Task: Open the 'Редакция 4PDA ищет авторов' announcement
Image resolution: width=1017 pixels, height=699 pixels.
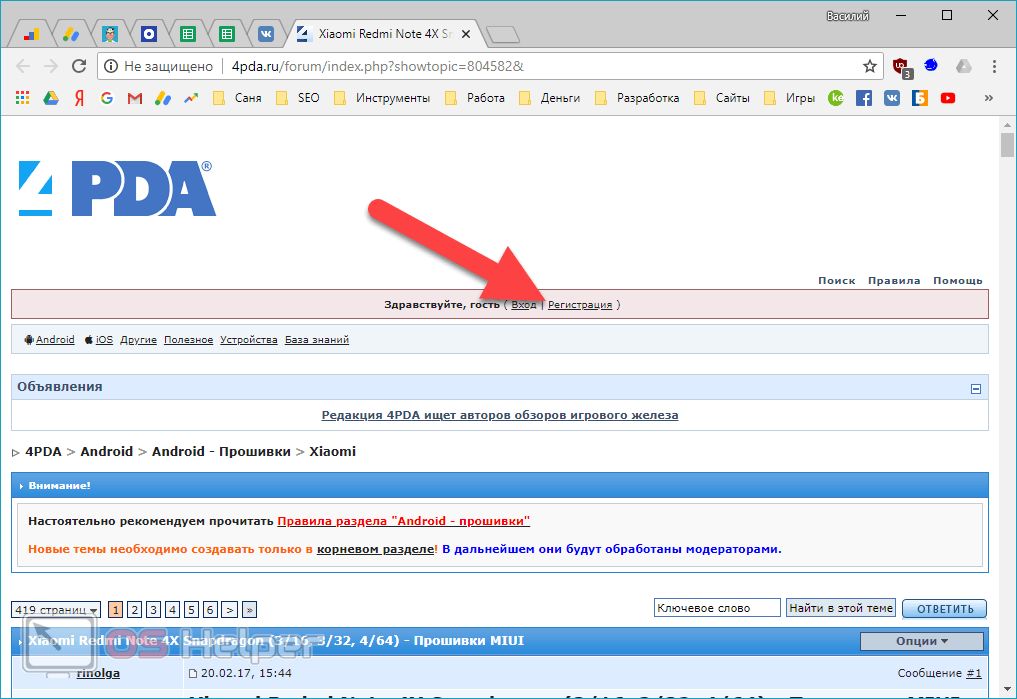Action: [x=499, y=416]
